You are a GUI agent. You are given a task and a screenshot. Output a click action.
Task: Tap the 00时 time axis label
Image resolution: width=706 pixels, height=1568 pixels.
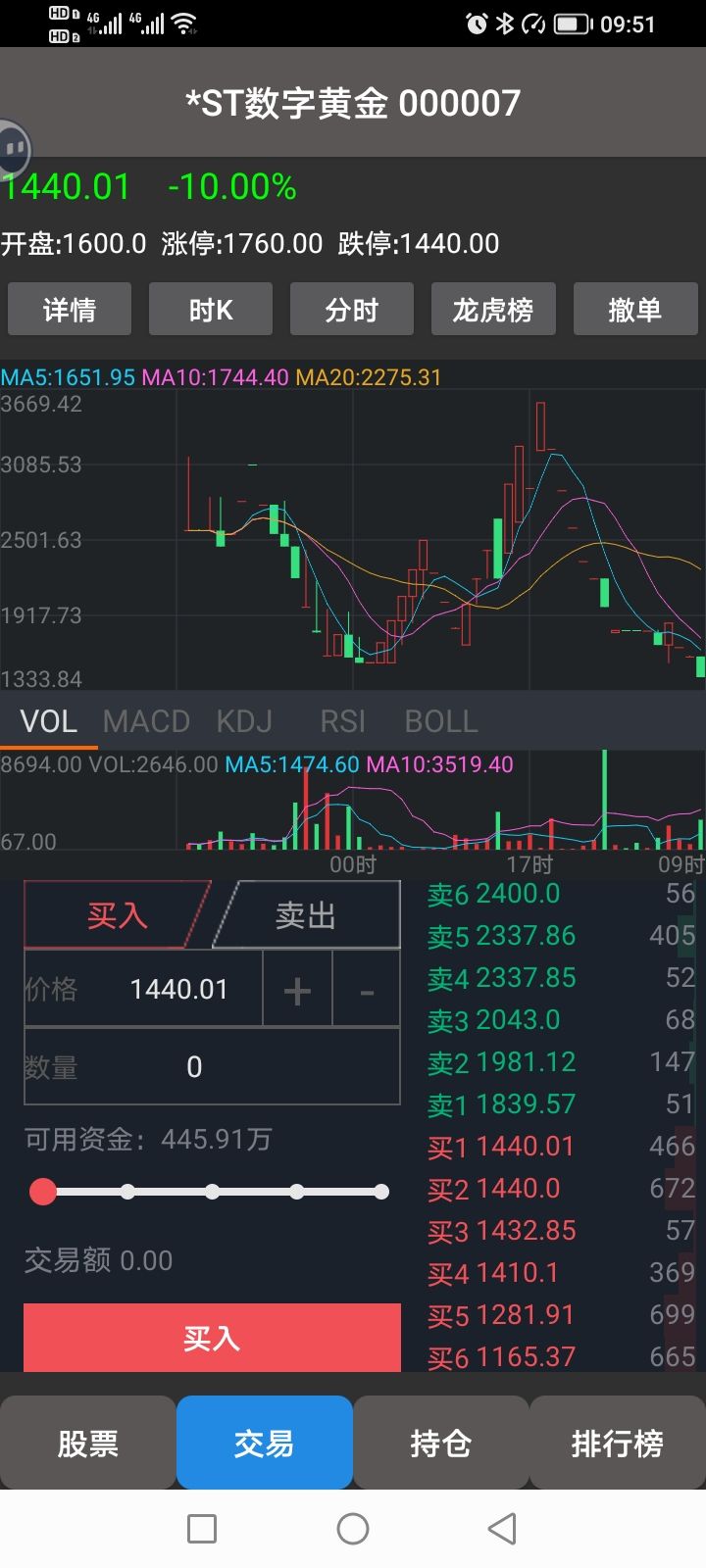pos(353,864)
